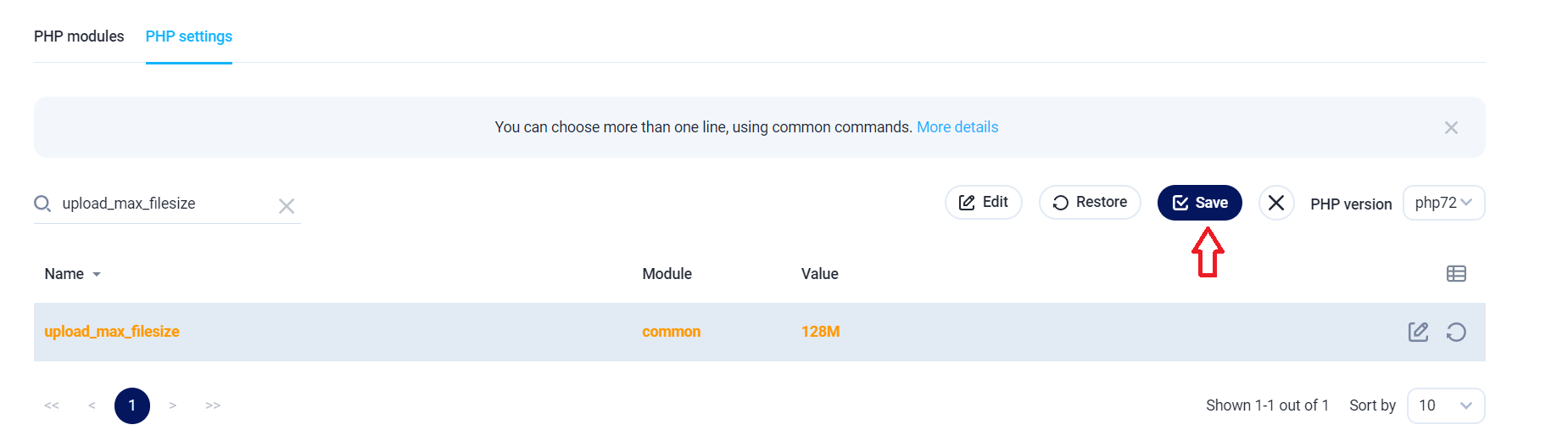
Task: Open the PHP version php72 dropdown
Action: point(1443,203)
